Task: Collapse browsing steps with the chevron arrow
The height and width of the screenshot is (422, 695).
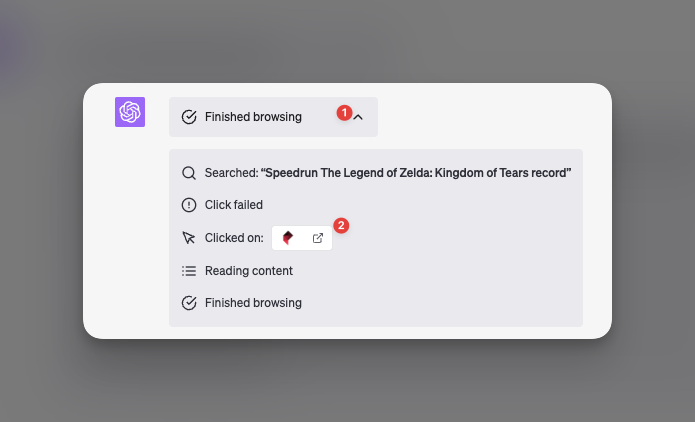Action: 359,117
